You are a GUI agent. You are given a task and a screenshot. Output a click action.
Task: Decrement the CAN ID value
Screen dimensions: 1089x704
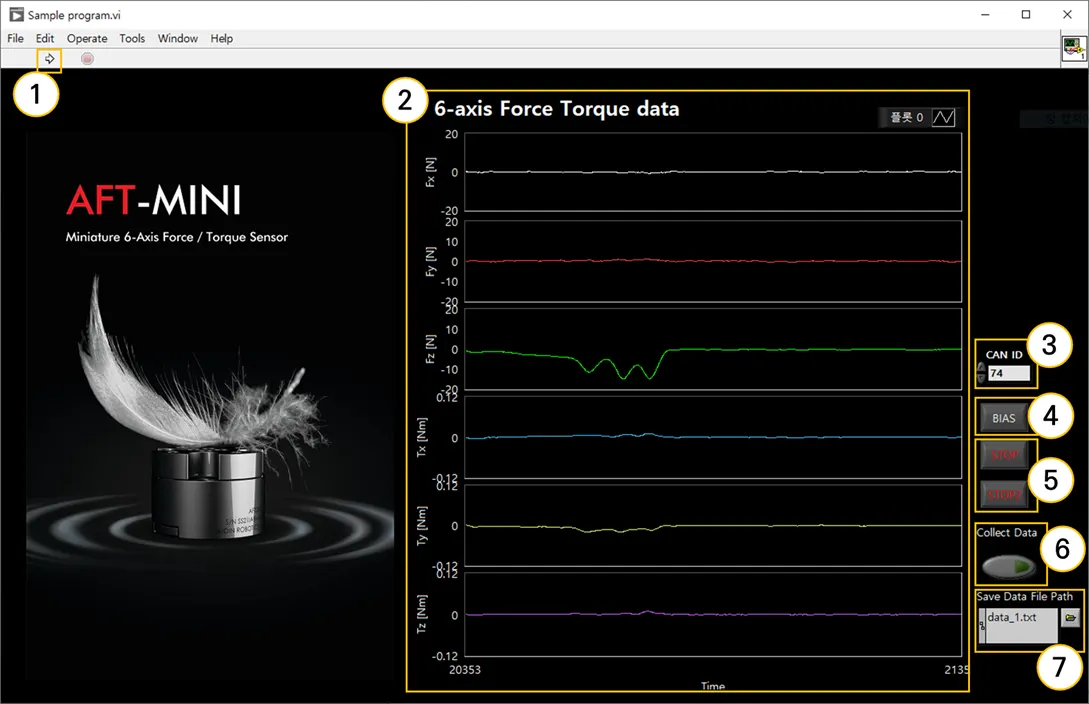pos(981,378)
